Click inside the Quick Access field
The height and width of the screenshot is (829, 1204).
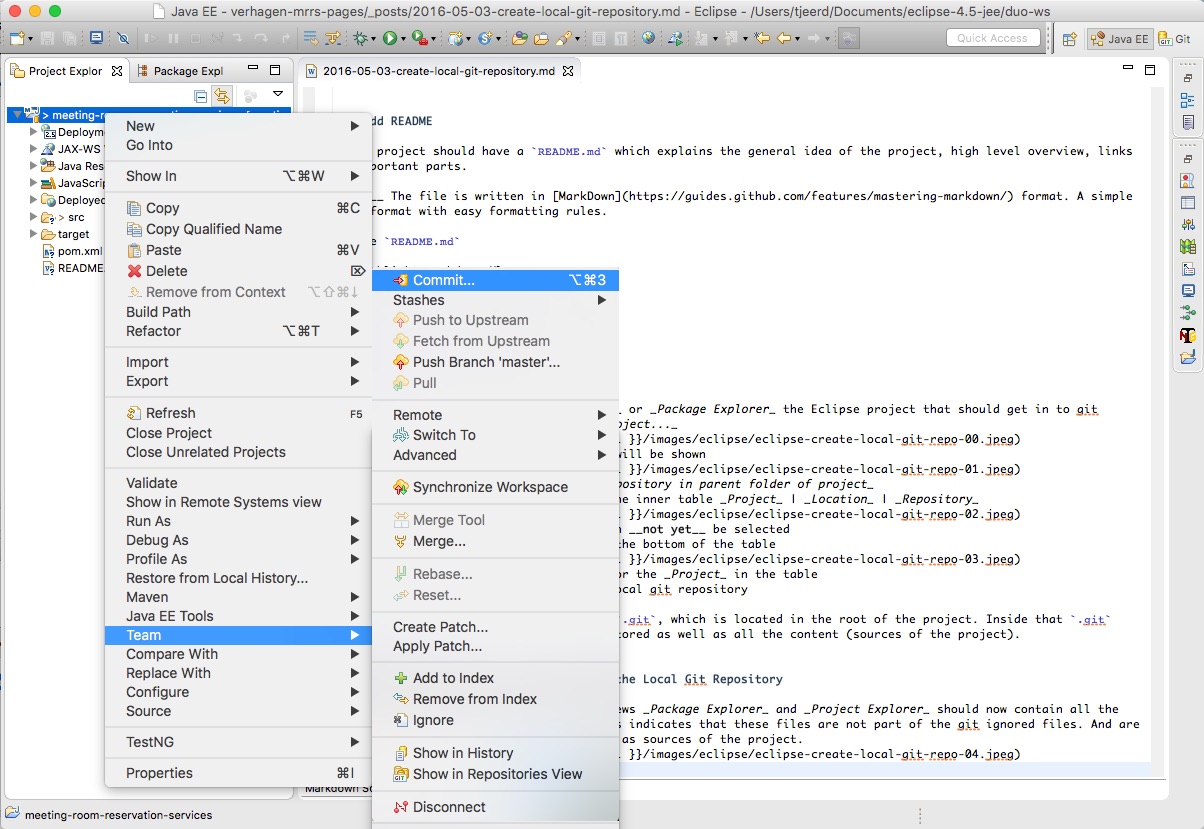tap(993, 38)
